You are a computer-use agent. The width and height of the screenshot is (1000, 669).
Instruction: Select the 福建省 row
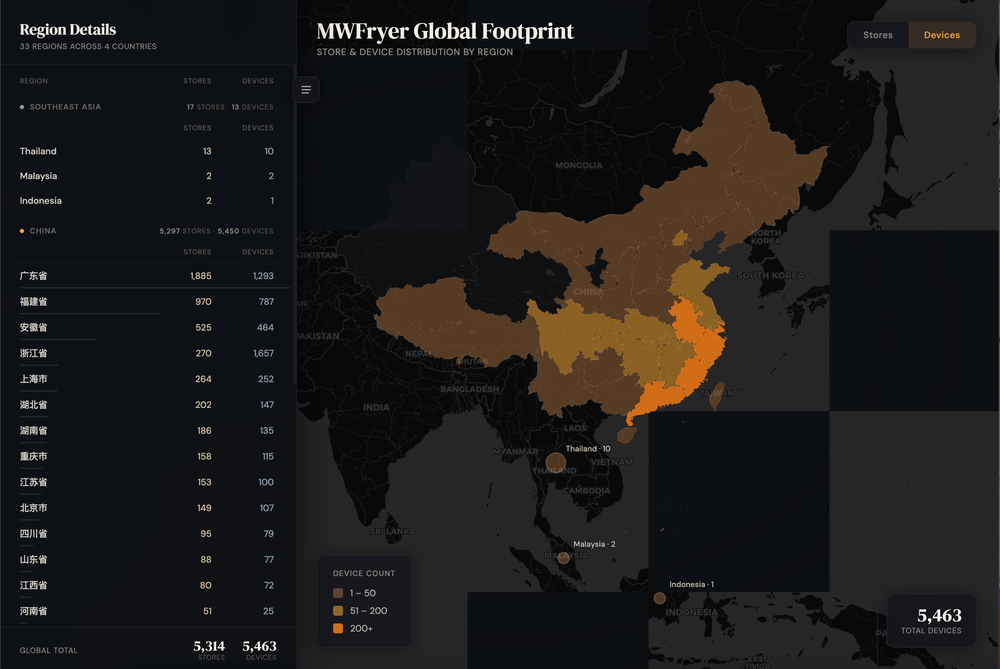pyautogui.click(x=147, y=302)
